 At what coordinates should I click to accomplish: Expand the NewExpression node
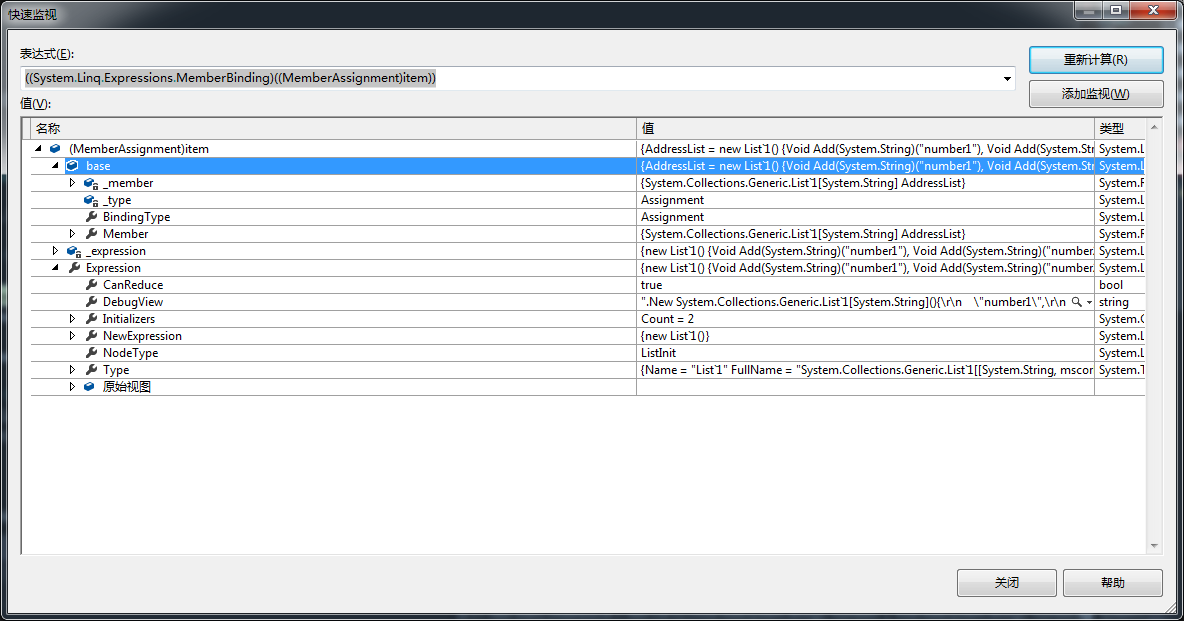pyautogui.click(x=72, y=336)
